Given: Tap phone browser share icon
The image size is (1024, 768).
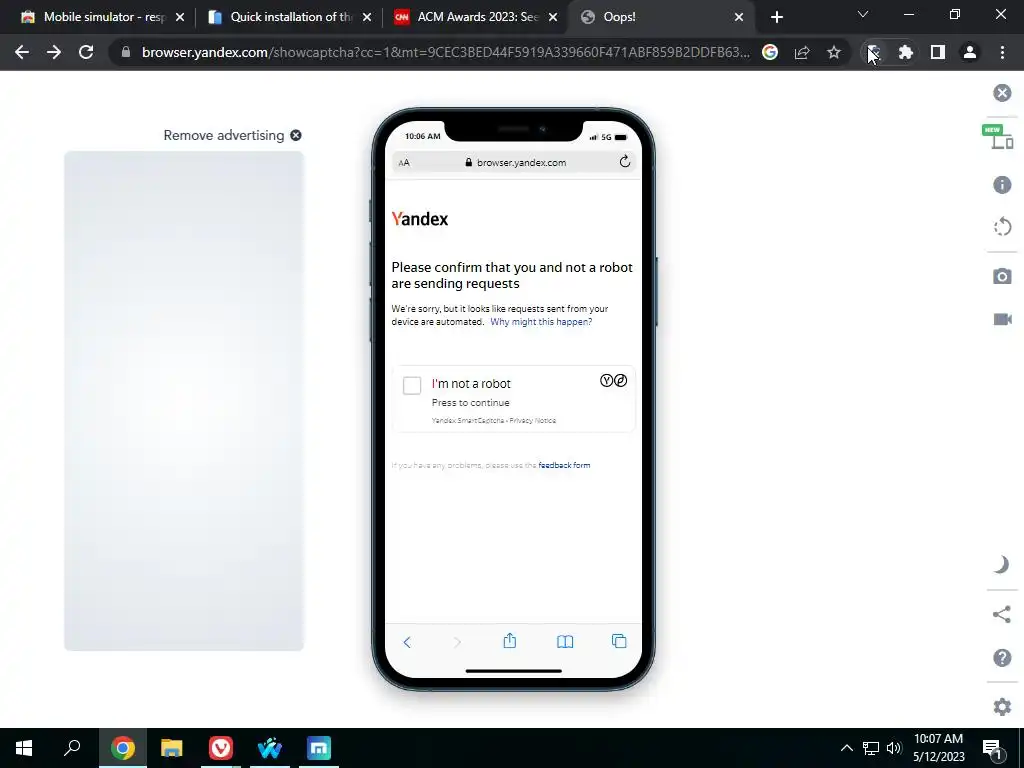Looking at the screenshot, I should pos(510,641).
